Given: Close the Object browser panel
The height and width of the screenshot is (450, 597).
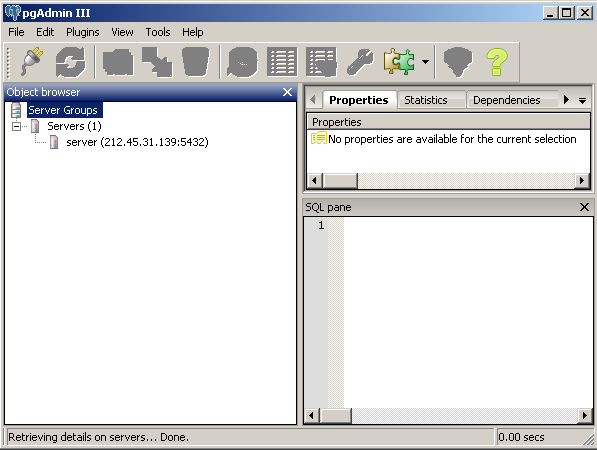Looking at the screenshot, I should click(287, 92).
